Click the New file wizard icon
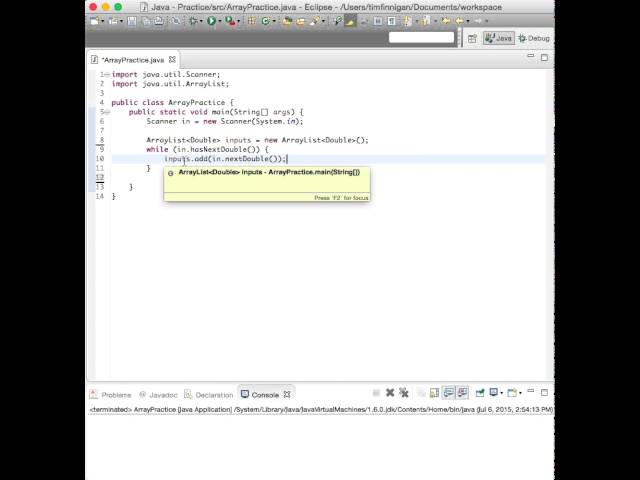640x480 pixels. 95,21
